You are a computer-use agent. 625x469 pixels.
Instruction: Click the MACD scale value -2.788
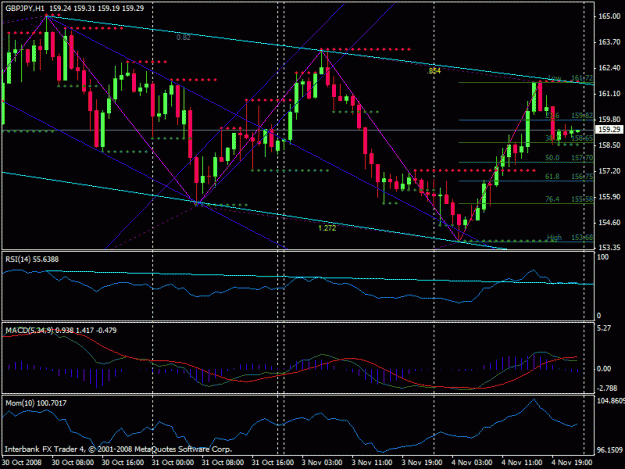coord(607,388)
